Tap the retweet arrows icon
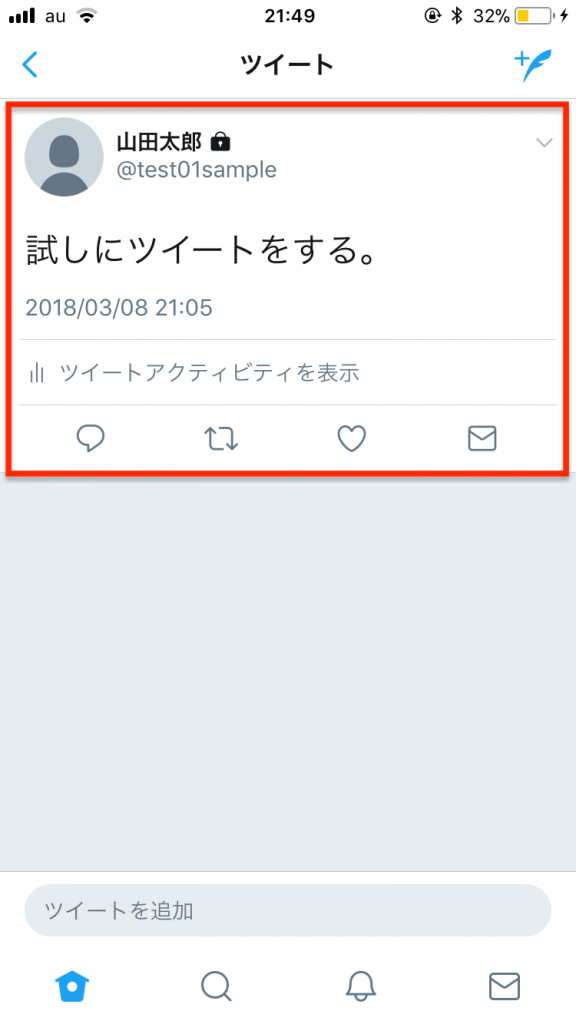 (x=221, y=439)
